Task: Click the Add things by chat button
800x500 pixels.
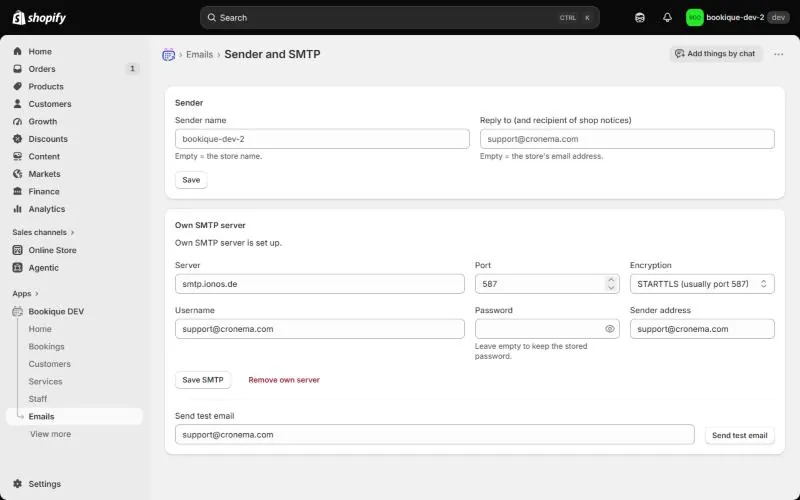Action: pyautogui.click(x=716, y=54)
